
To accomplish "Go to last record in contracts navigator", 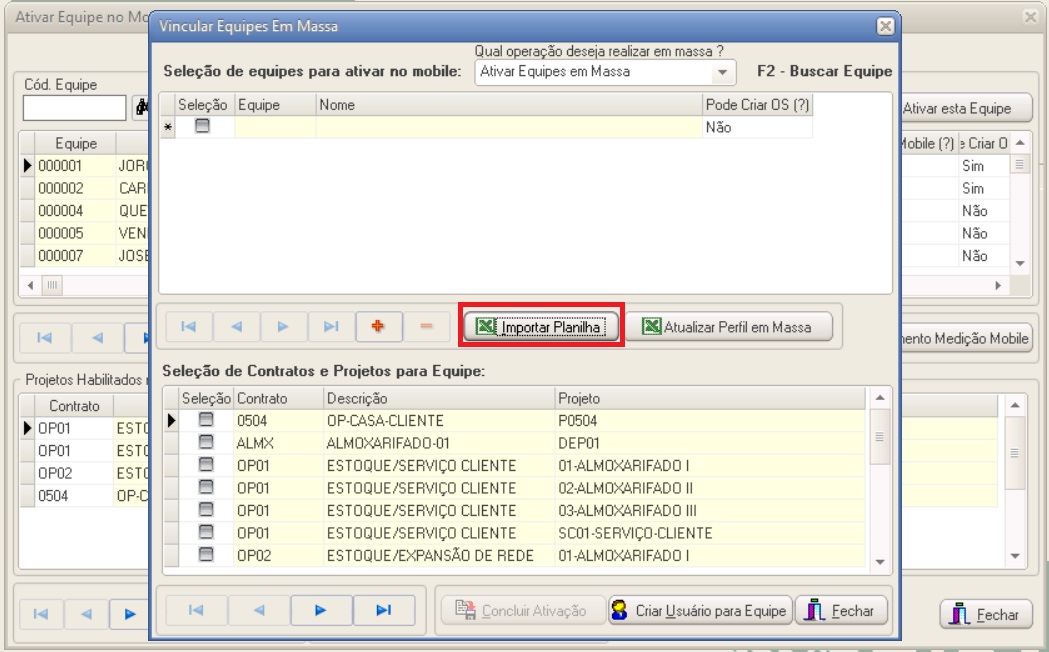I will coord(385,610).
